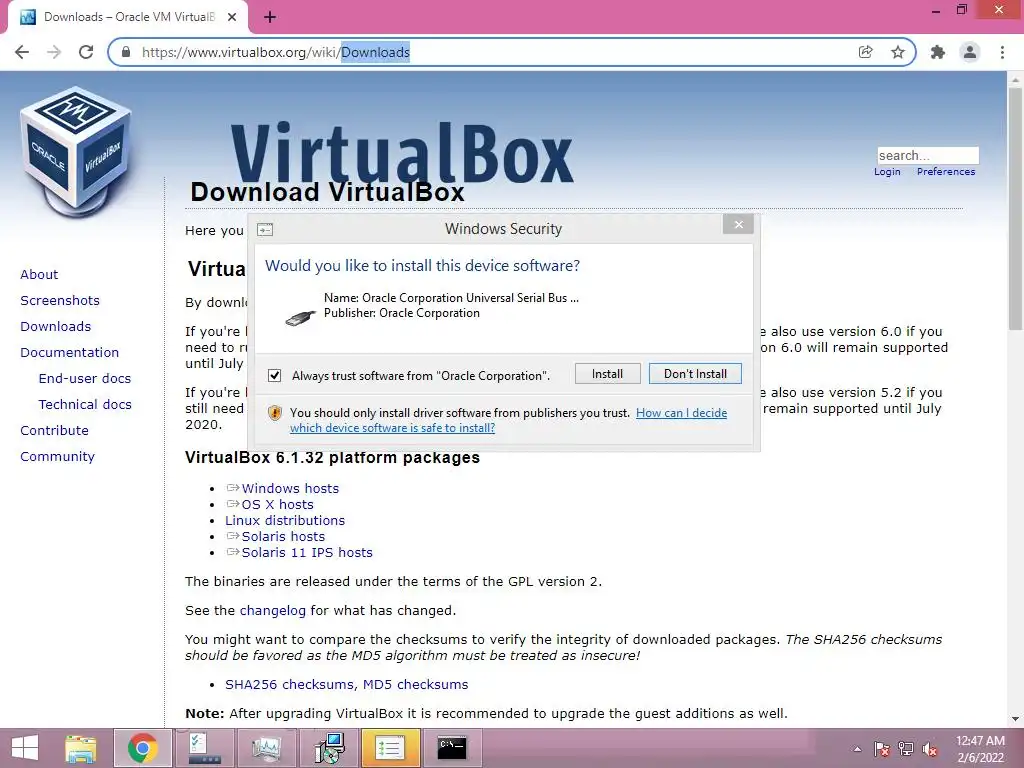
Task: Click the USB device plug icon
Action: click(x=300, y=318)
